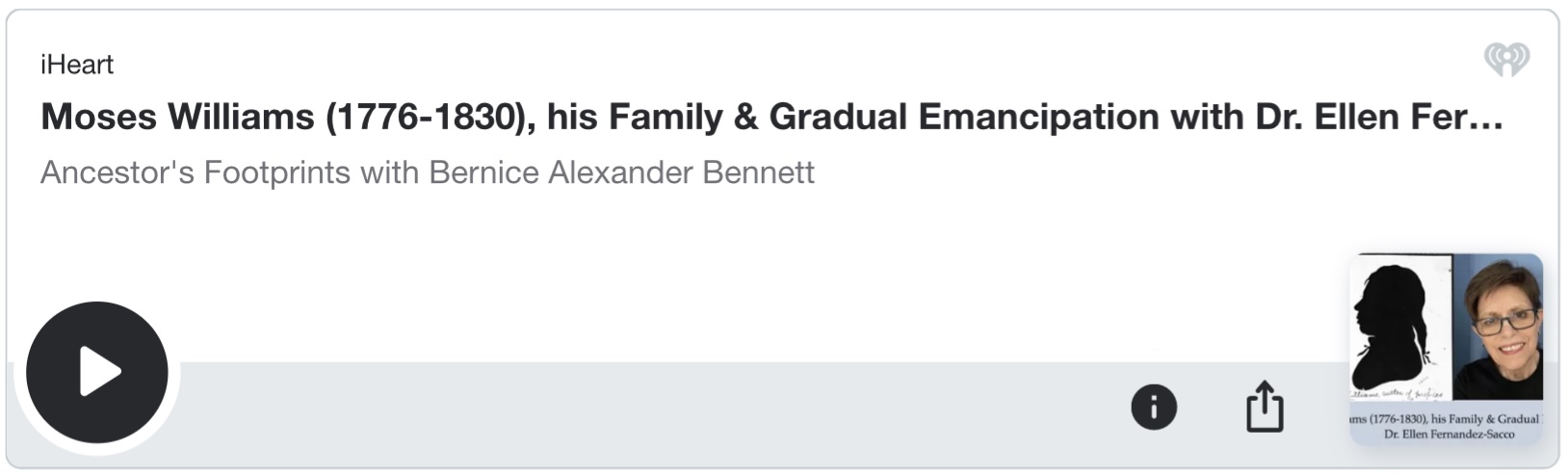Screen dimensions: 1568x476
Task: Open the "iHeart" text label
Action: (77, 65)
